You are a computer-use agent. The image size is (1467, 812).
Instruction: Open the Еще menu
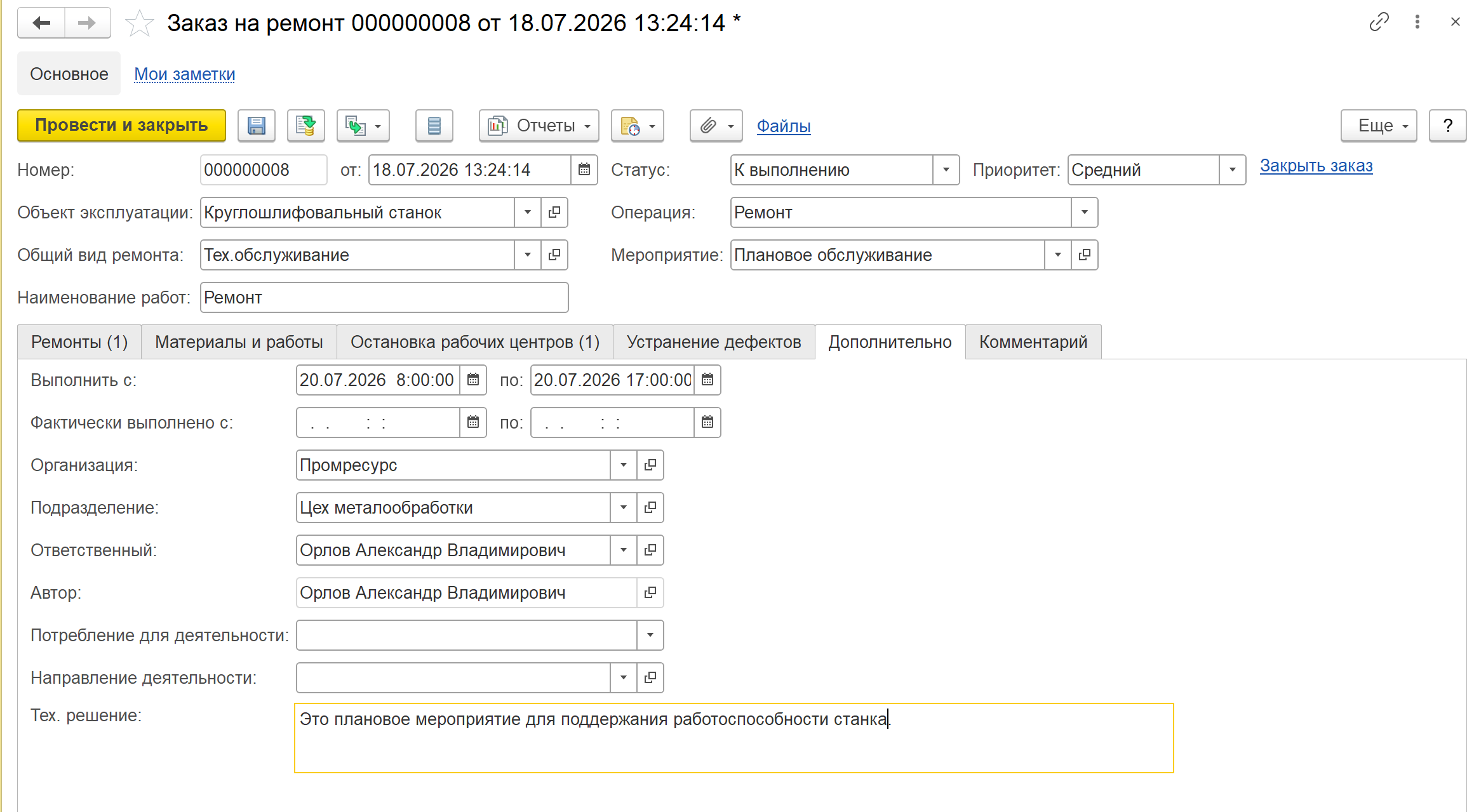tap(1378, 126)
